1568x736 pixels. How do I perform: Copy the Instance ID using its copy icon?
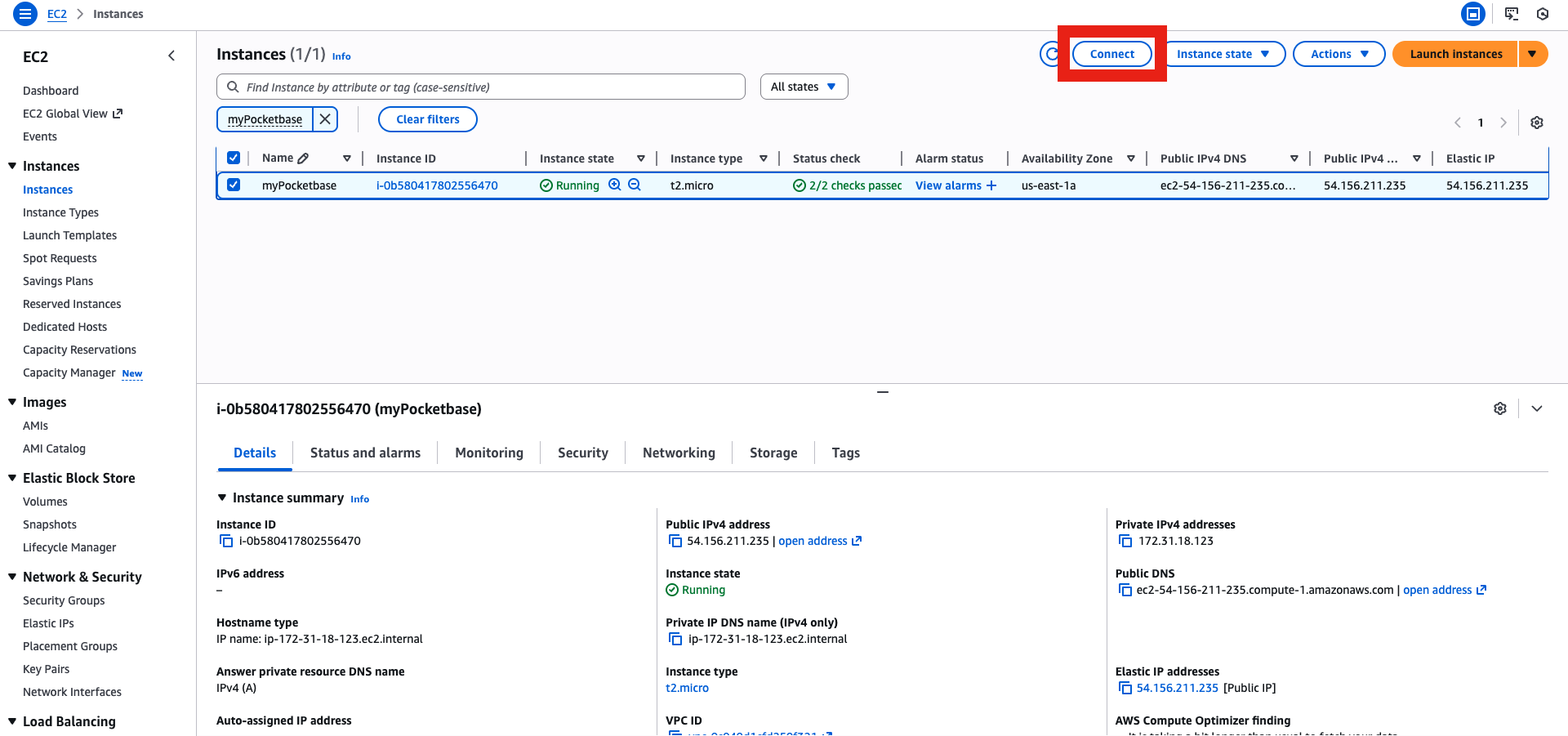coord(225,541)
